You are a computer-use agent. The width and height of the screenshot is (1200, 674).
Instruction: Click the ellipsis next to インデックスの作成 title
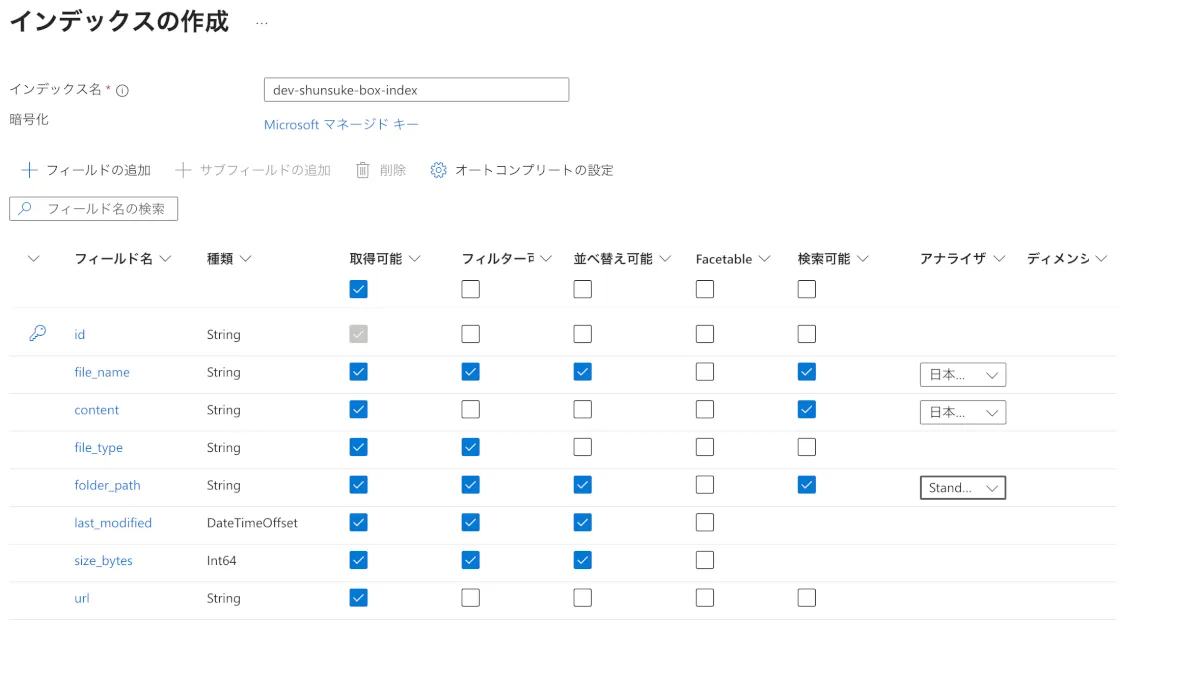pos(262,22)
